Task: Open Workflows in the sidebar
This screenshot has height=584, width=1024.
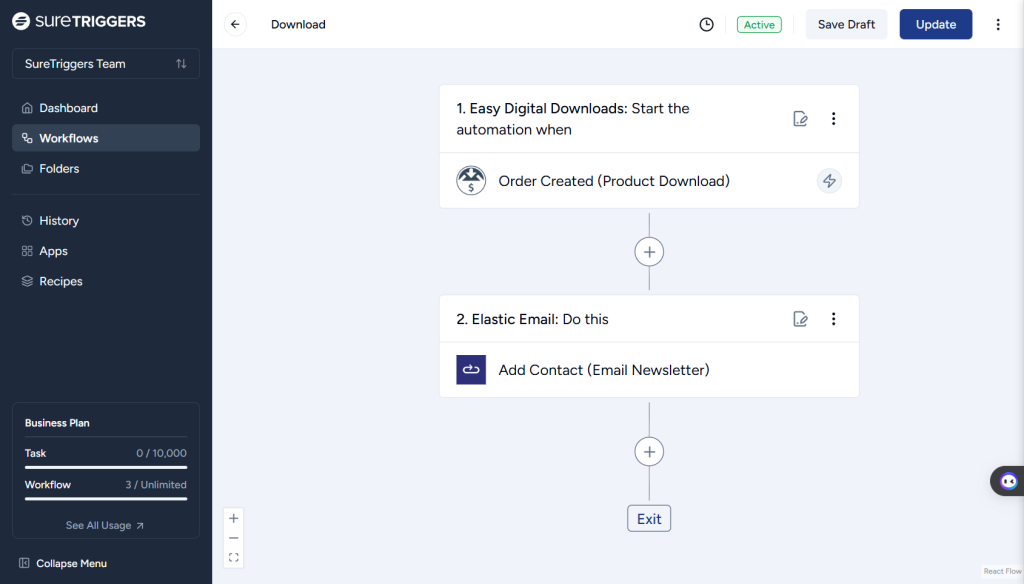Action: pyautogui.click(x=106, y=138)
